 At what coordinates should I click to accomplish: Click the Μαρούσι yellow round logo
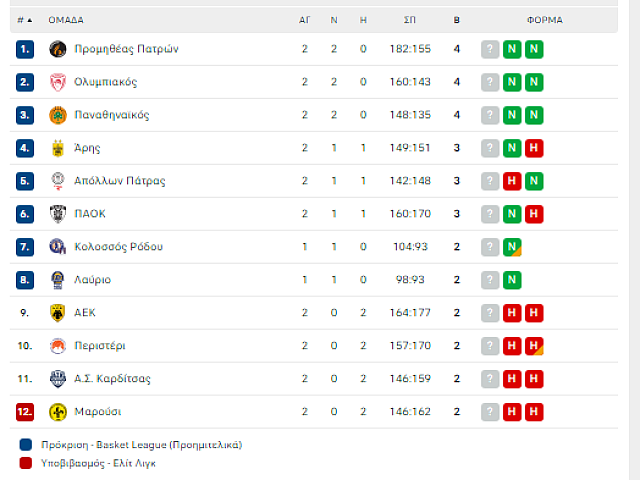[58, 412]
